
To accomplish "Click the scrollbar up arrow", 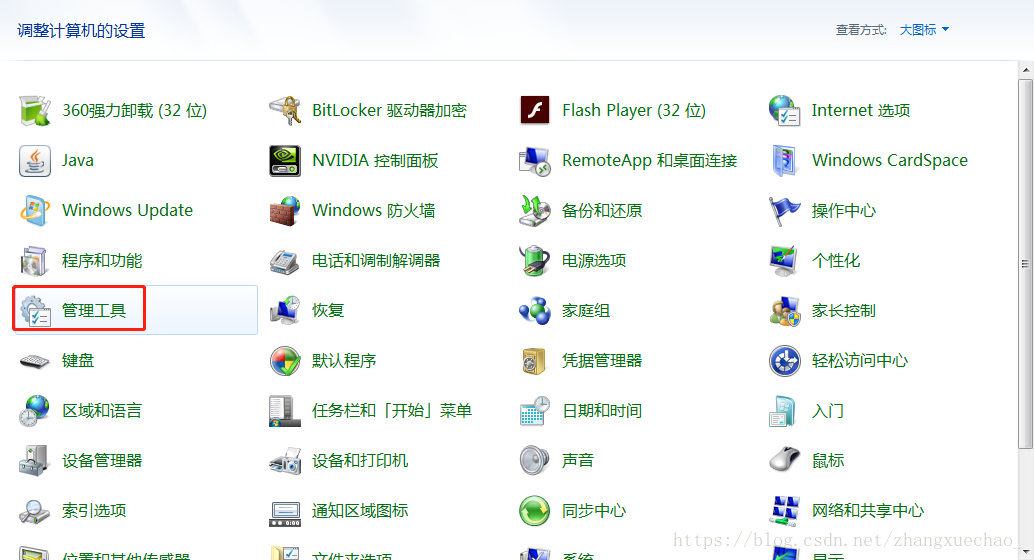I will pos(1025,69).
